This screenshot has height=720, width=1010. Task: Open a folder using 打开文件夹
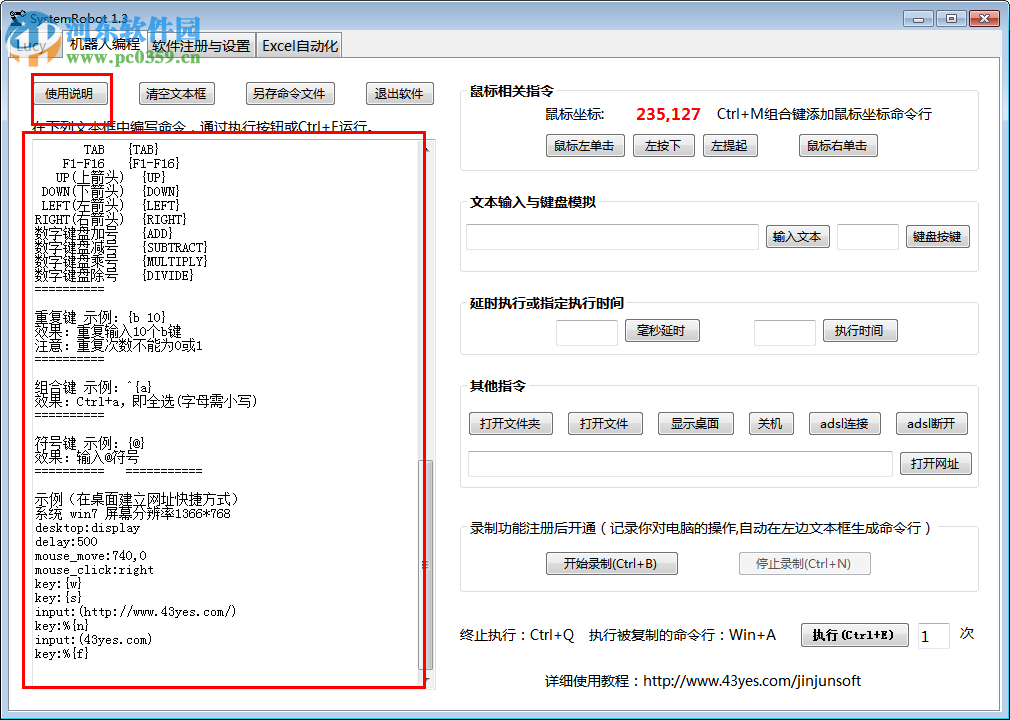[512, 423]
